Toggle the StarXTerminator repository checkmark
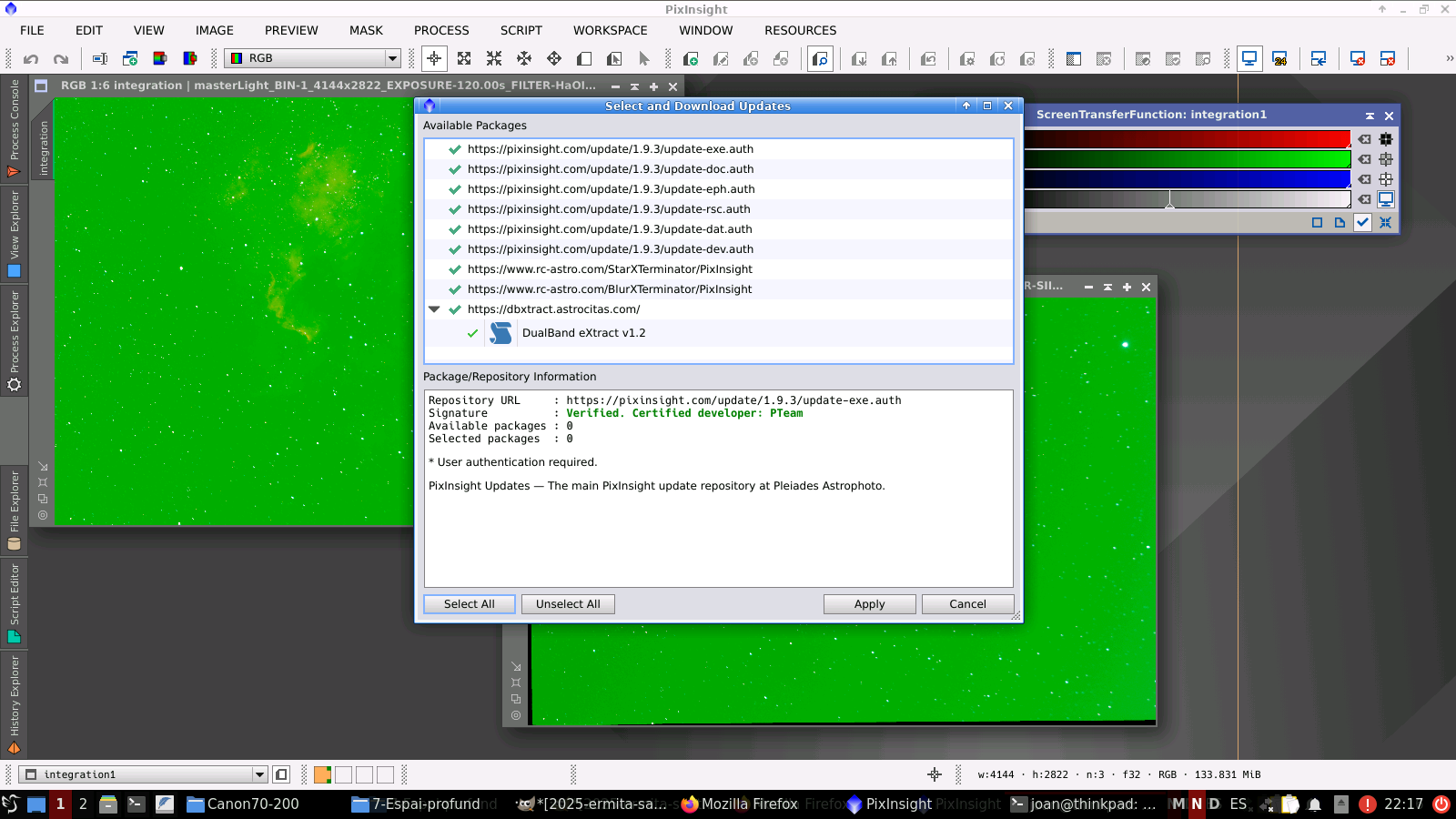The height and width of the screenshot is (819, 1456). [454, 269]
